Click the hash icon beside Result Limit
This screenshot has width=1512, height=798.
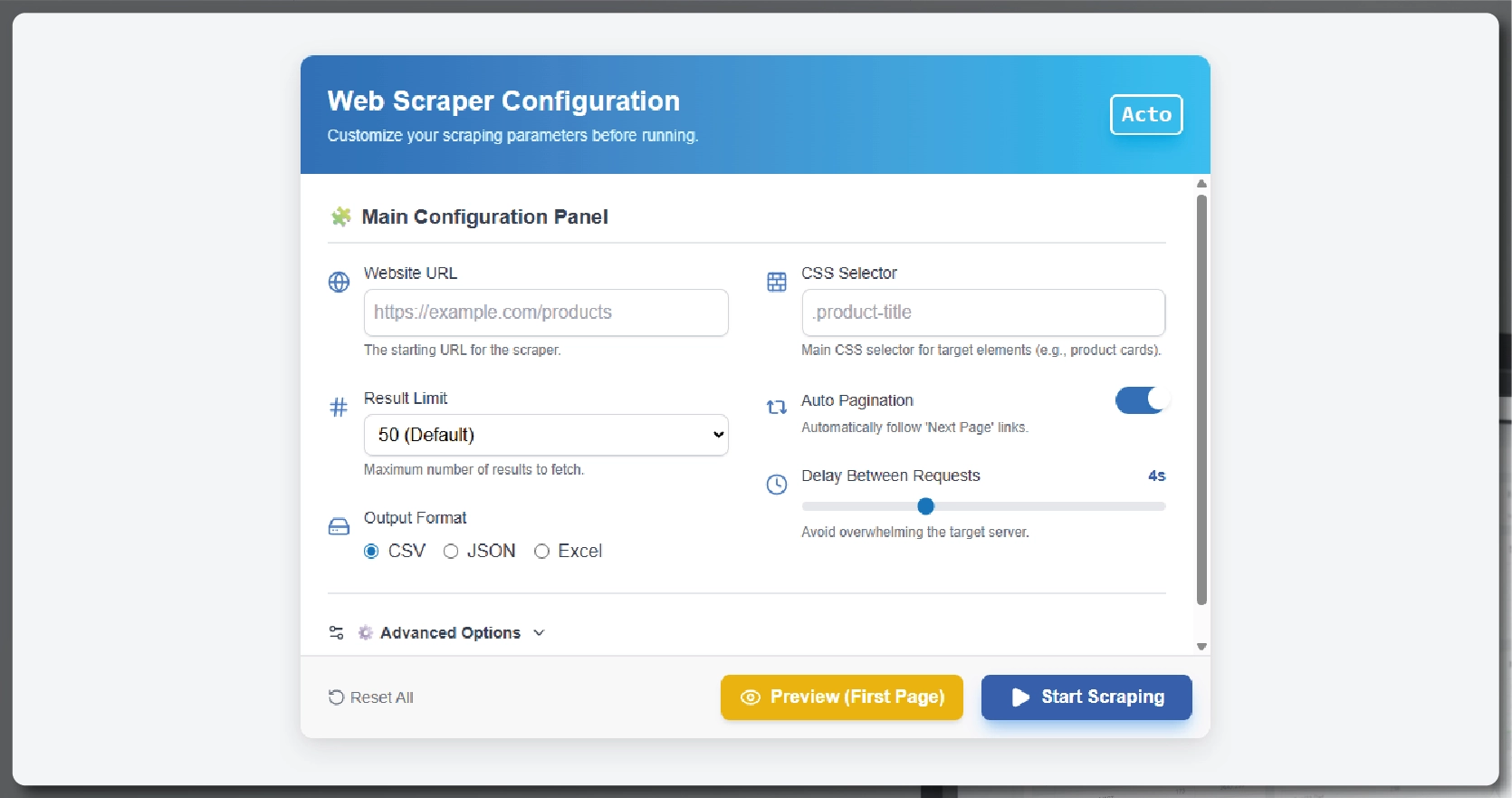(339, 407)
